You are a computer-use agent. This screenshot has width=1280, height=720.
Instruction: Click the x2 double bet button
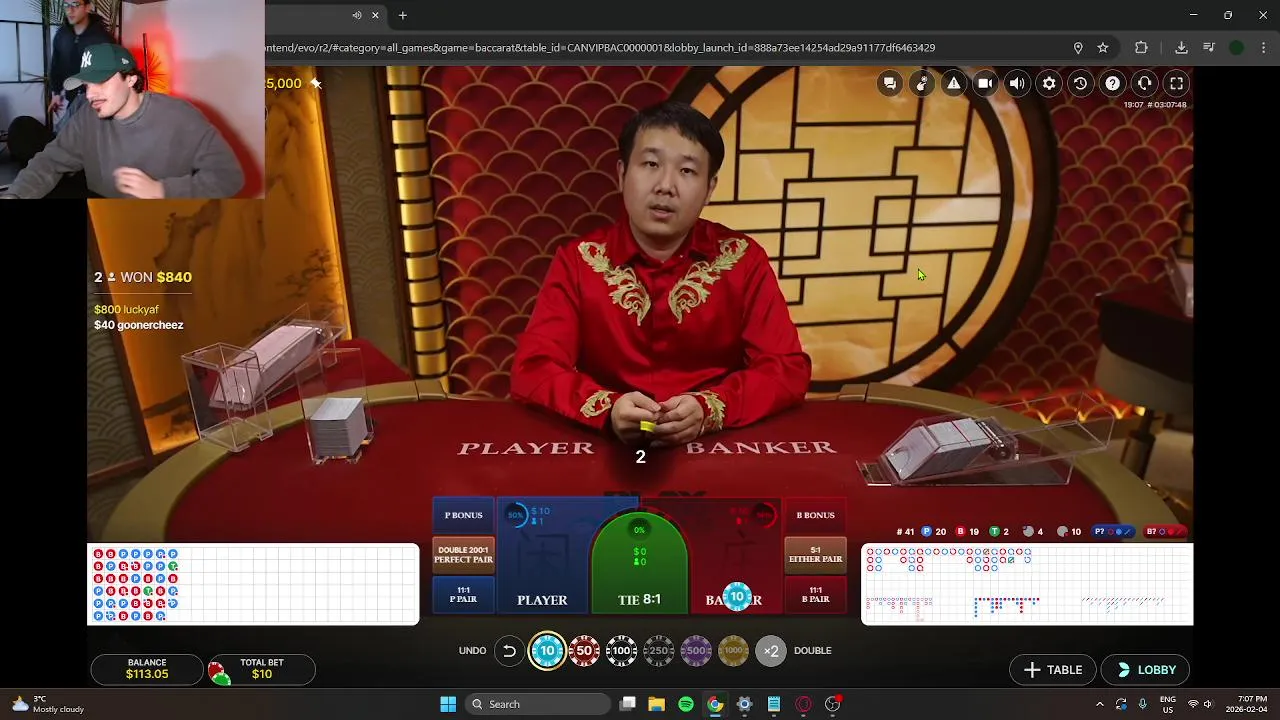[771, 651]
